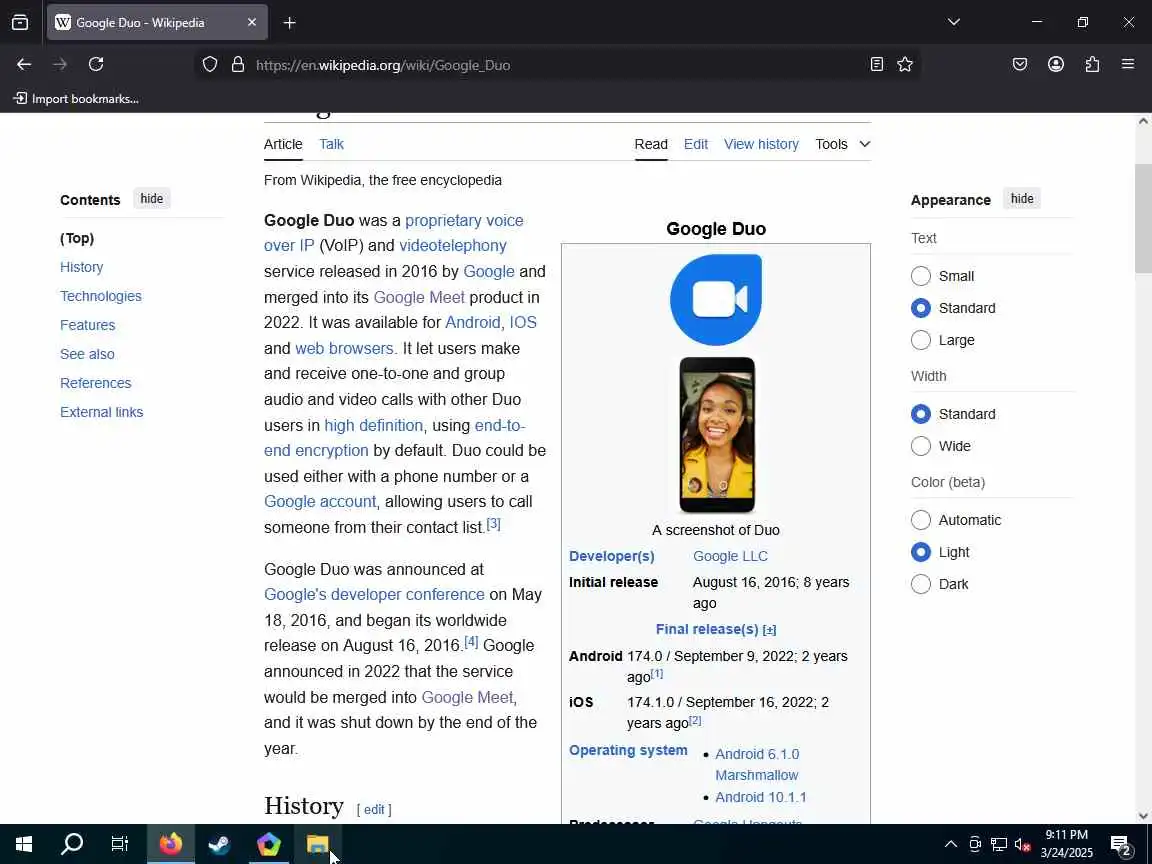Image resolution: width=1152 pixels, height=864 pixels.
Task: Open the tracking protection shield icon
Action: 210,65
